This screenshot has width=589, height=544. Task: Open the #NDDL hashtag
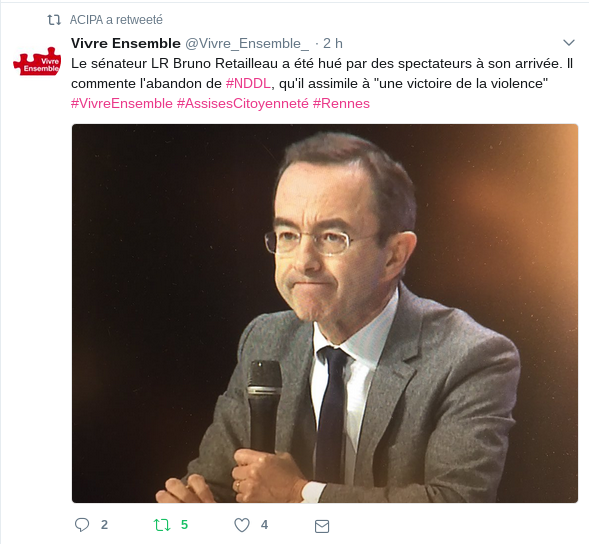pyautogui.click(x=248, y=83)
